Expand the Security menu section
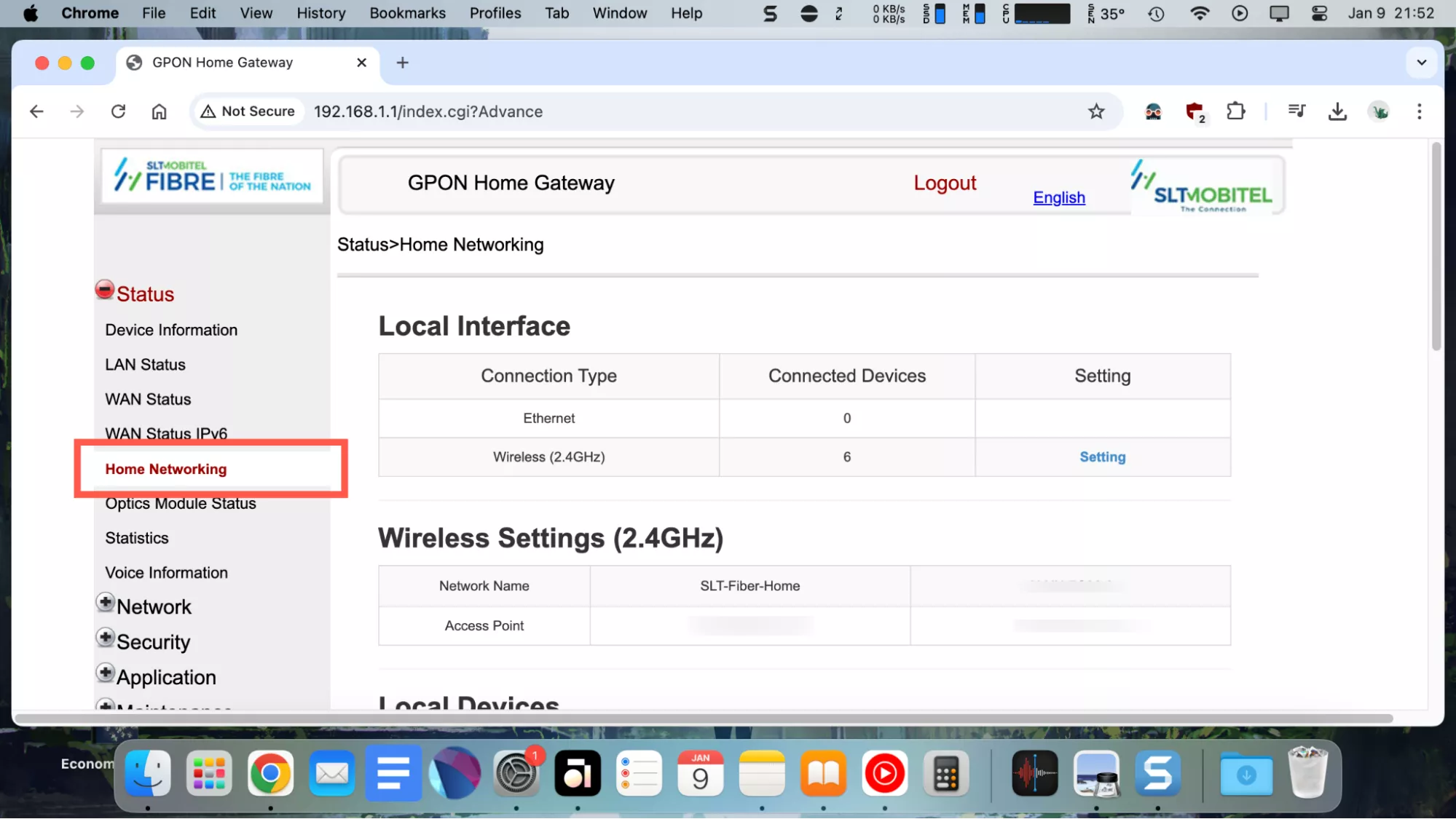This screenshot has width=1456, height=819. (106, 638)
